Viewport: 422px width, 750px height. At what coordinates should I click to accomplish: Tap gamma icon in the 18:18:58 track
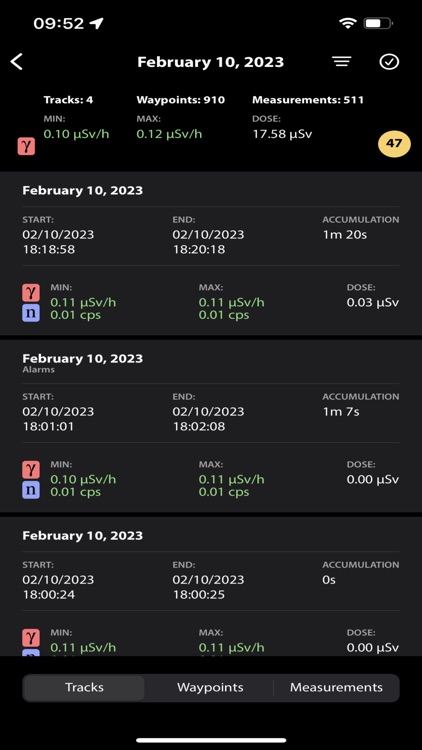coord(31,293)
